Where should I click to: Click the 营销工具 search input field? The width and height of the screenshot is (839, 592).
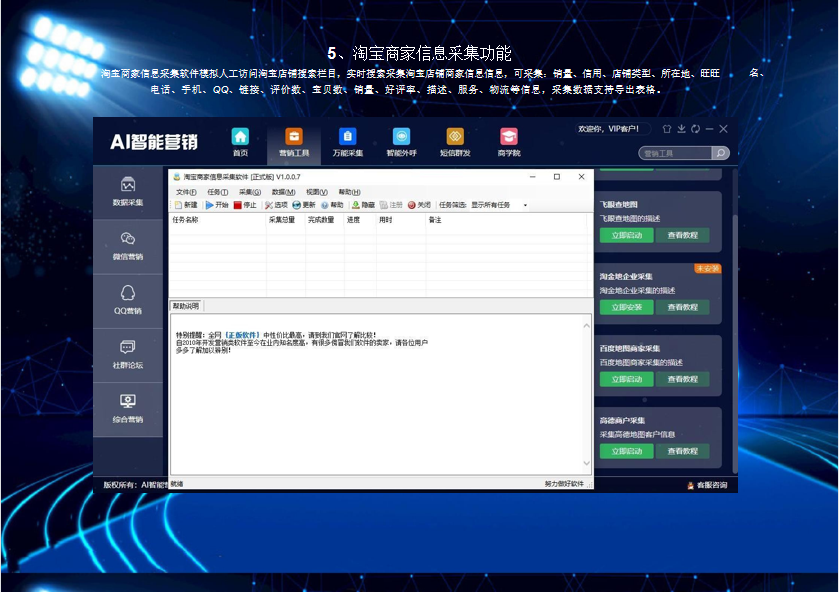(x=676, y=154)
